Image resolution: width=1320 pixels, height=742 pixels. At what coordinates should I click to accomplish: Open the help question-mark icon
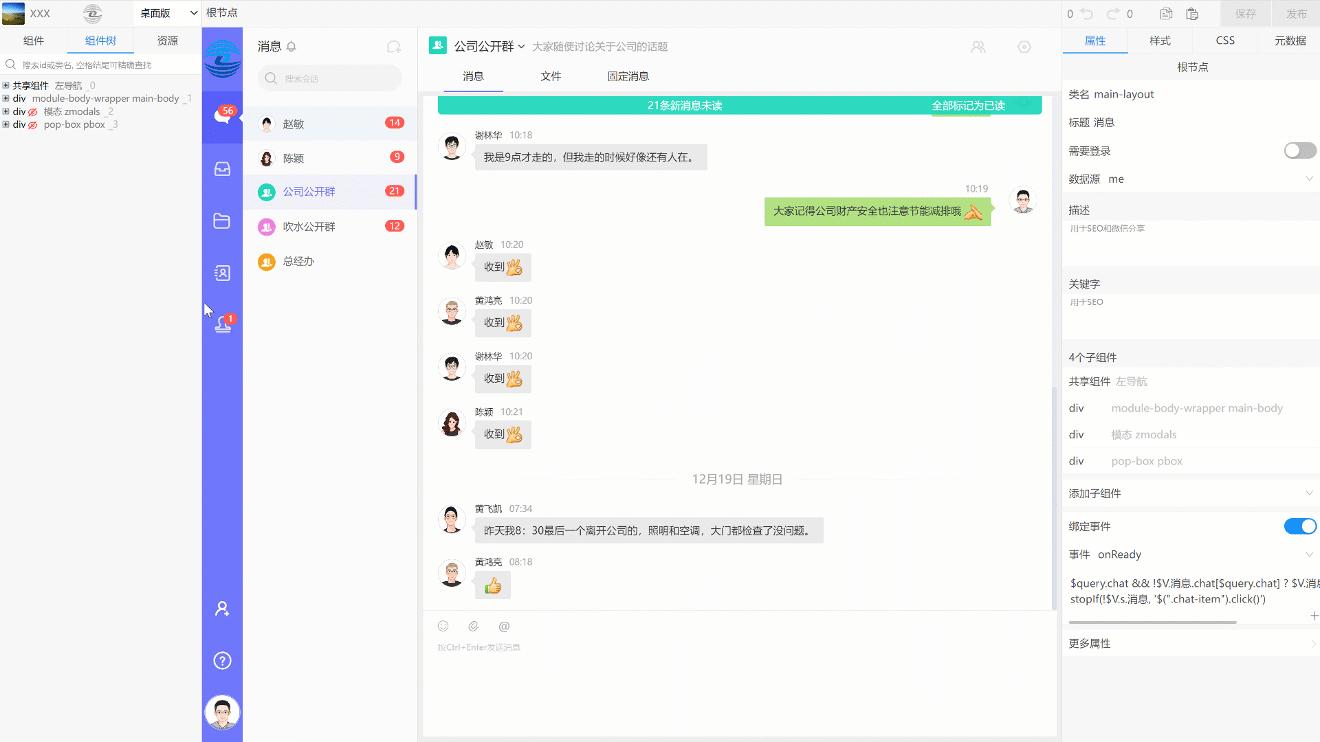click(222, 660)
